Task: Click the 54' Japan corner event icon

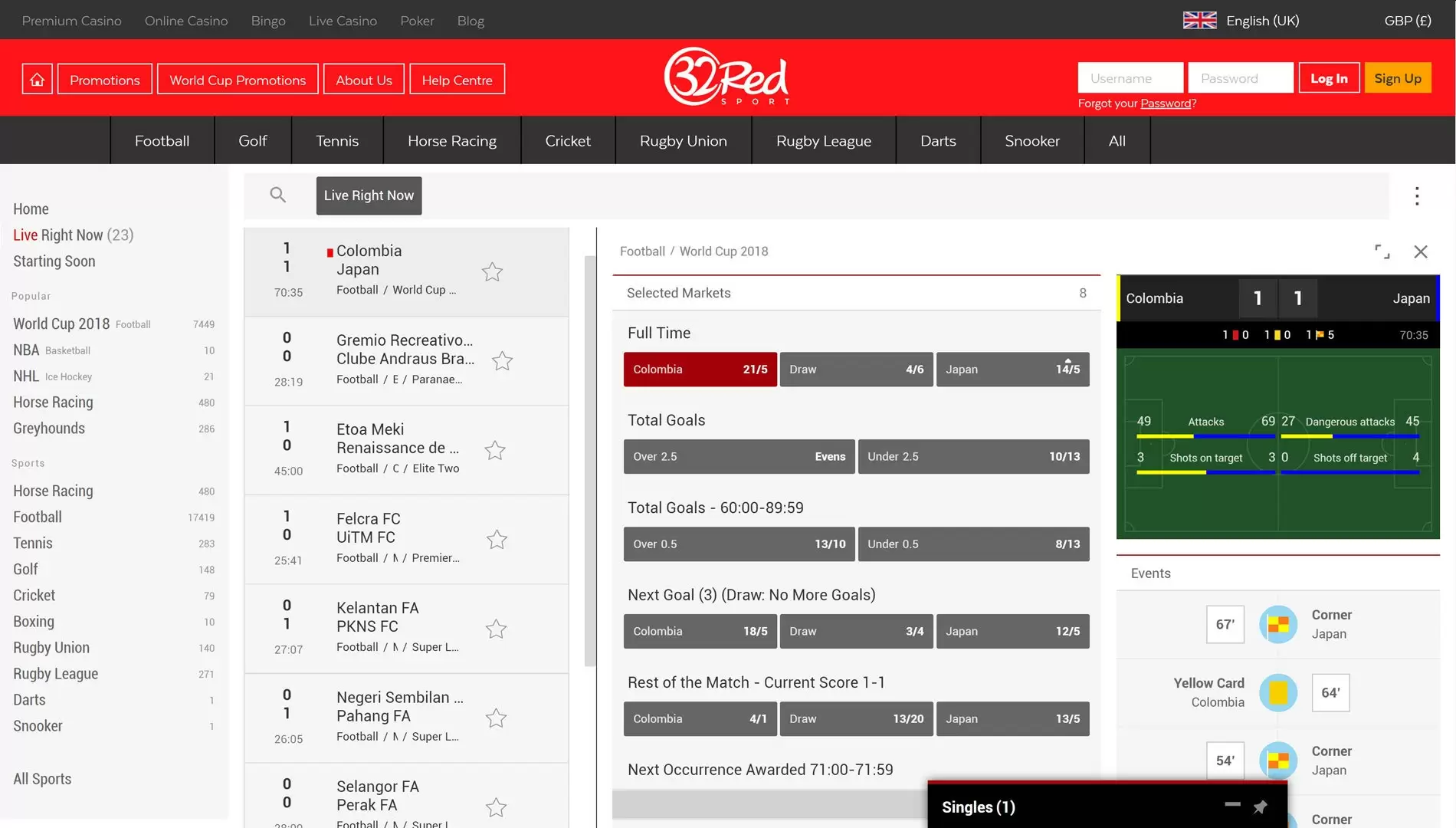Action: [x=1278, y=761]
